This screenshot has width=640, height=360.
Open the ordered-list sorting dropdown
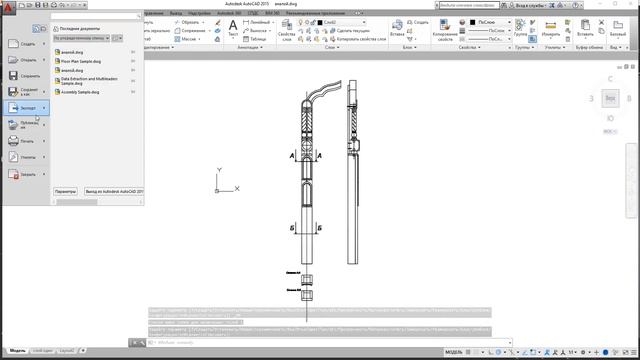click(81, 38)
